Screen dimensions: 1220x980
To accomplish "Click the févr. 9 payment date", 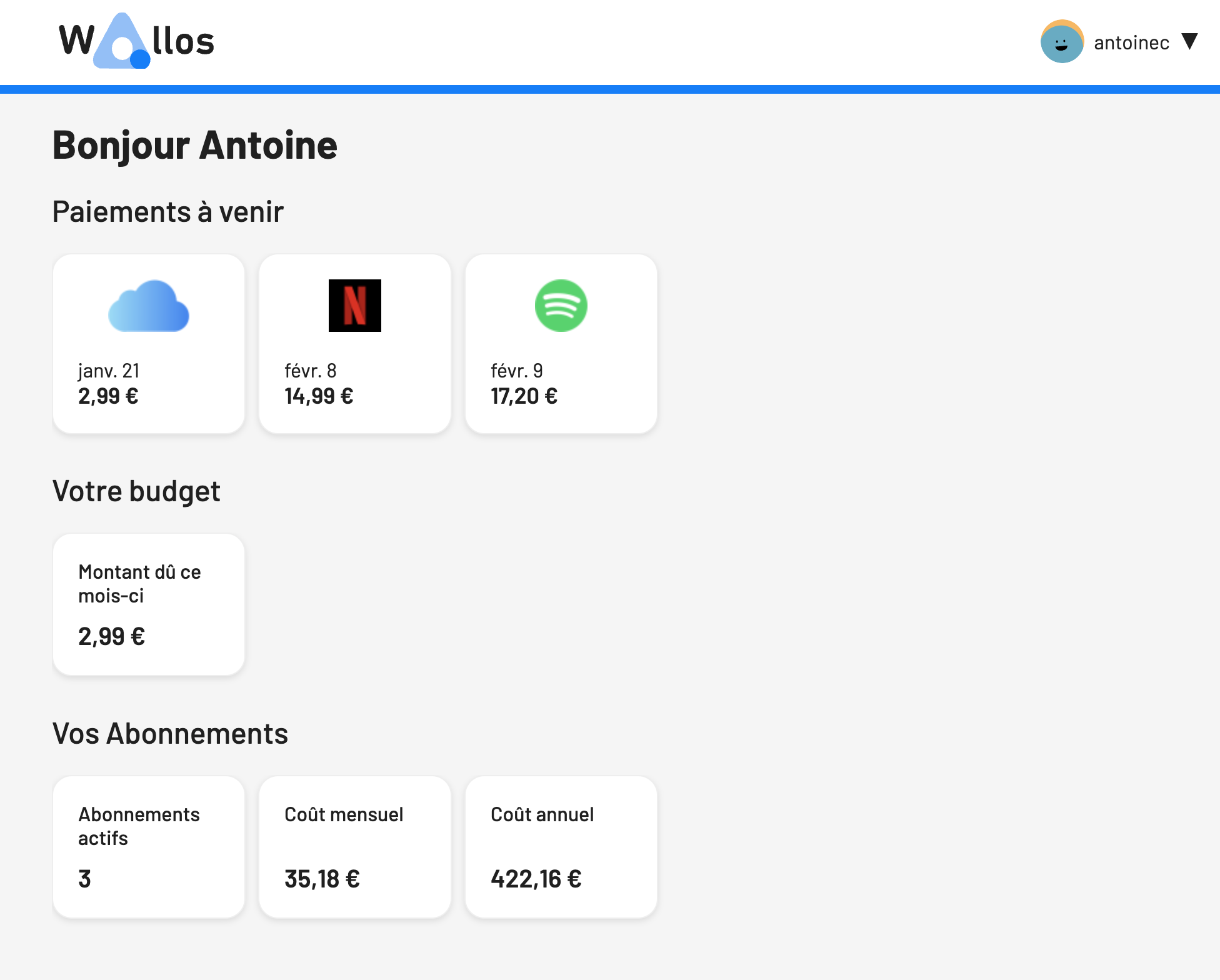I will click(516, 371).
